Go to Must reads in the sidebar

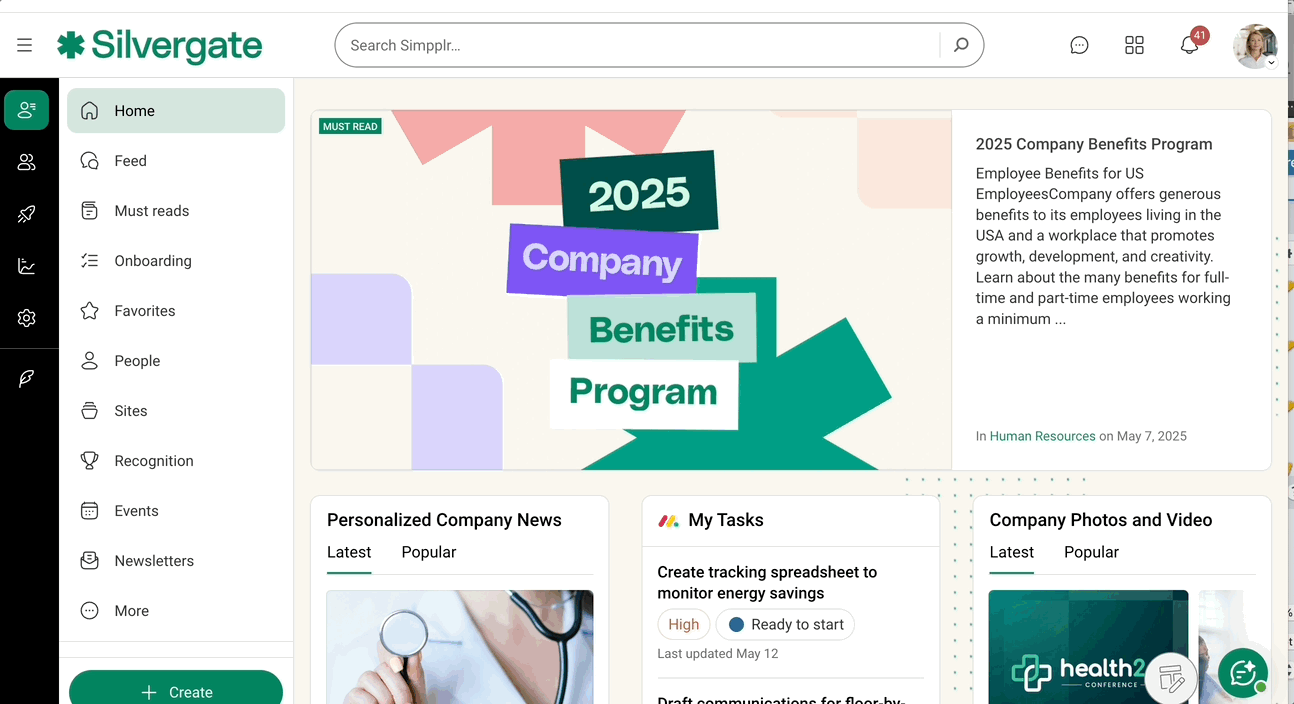(x=151, y=211)
